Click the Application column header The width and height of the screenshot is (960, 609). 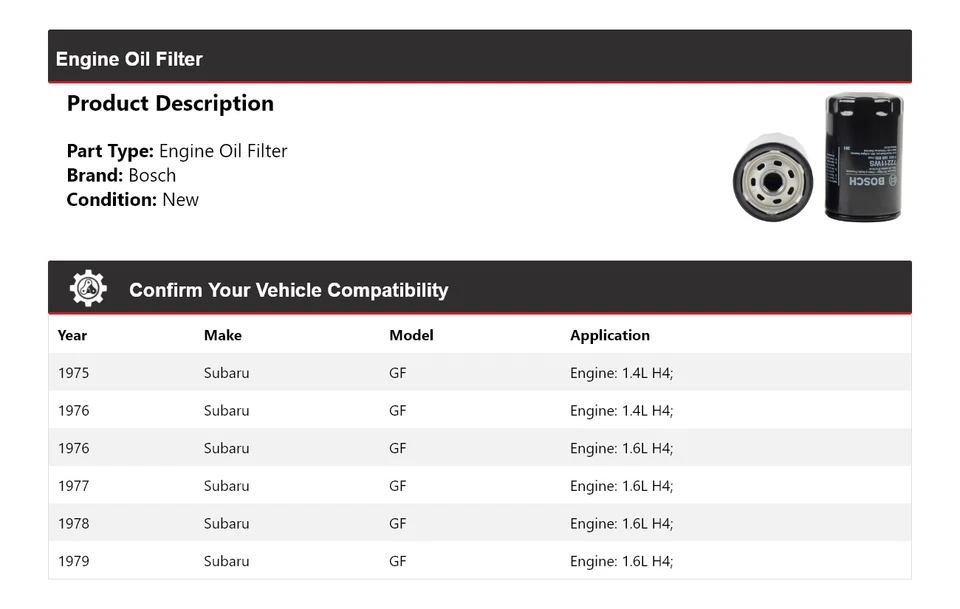[x=609, y=335]
